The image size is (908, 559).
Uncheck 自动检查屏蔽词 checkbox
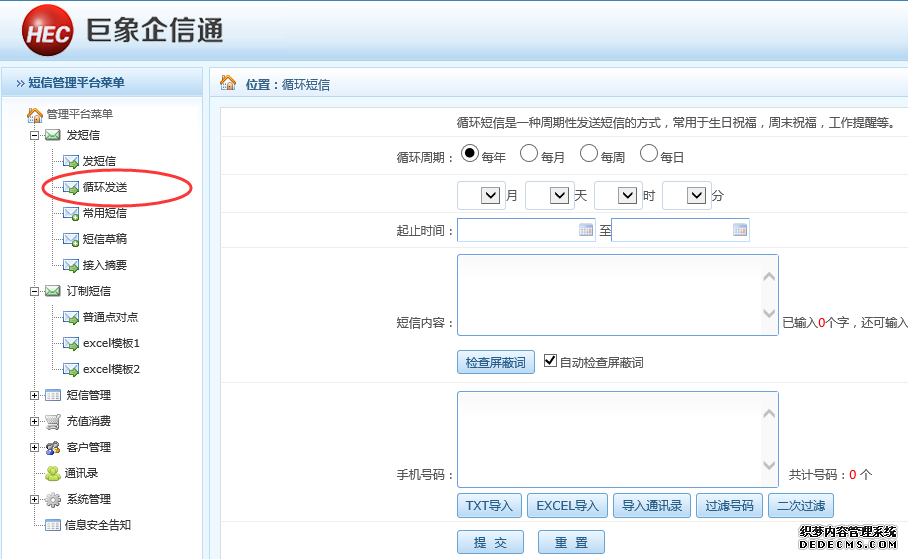coord(550,361)
